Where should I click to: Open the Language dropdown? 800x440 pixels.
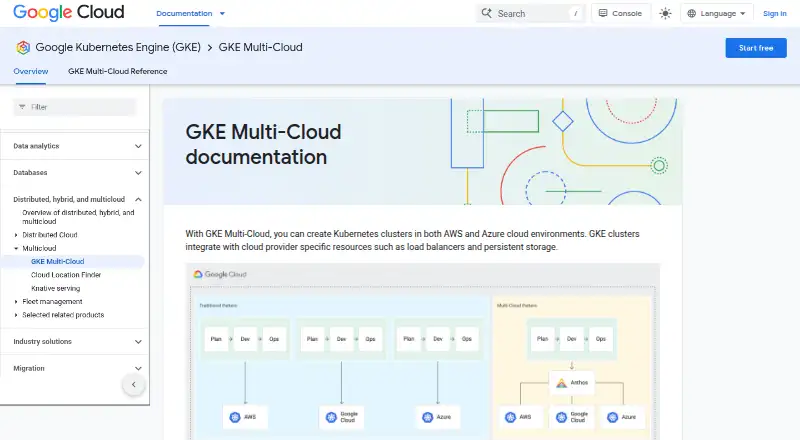716,13
